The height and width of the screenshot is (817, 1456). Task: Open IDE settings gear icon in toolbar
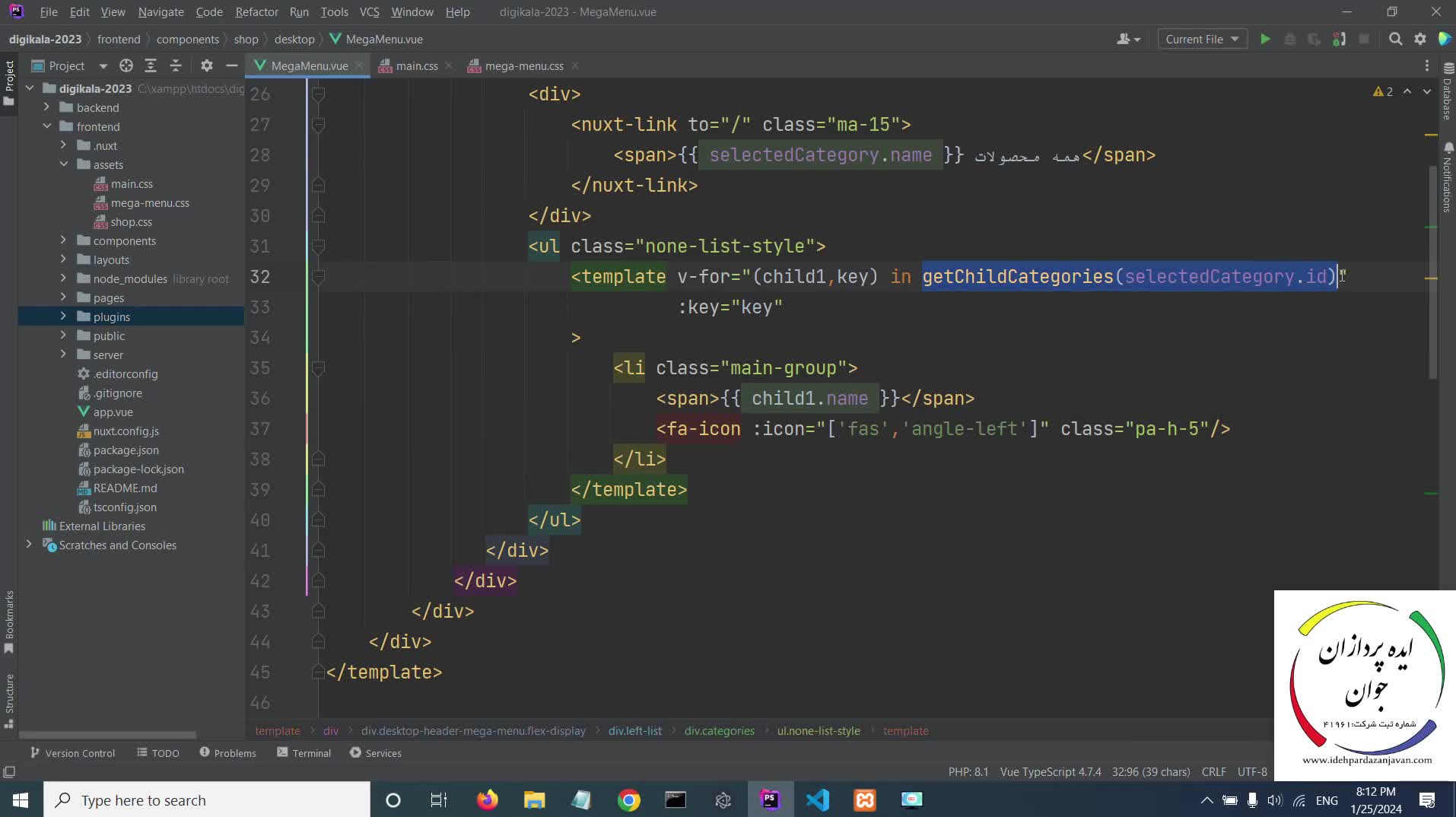coord(1420,39)
